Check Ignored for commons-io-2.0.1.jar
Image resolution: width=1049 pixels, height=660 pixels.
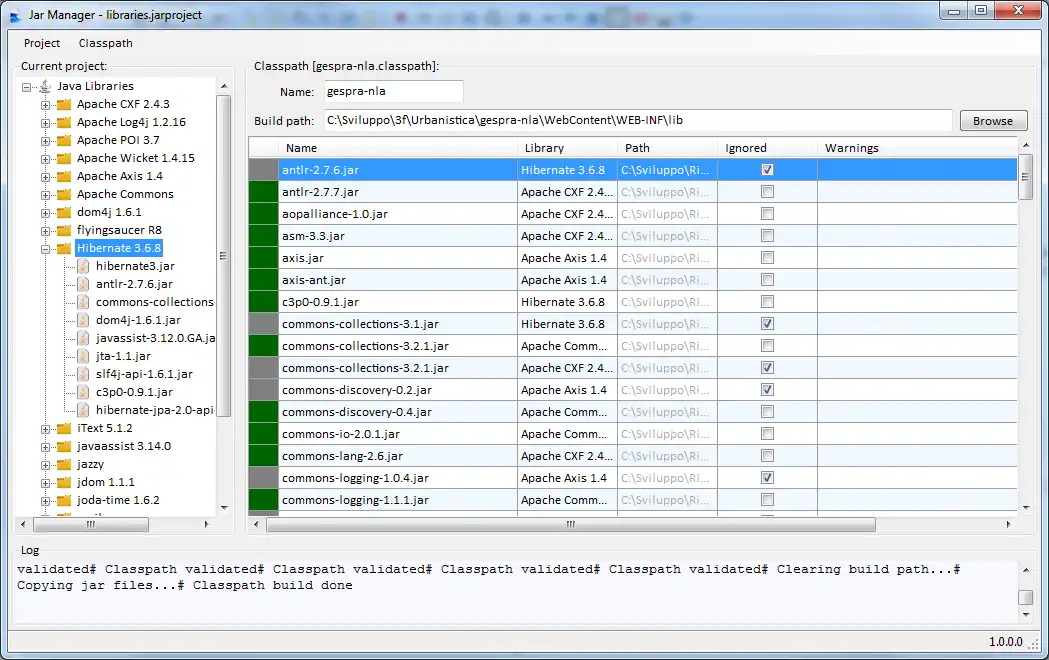(767, 434)
